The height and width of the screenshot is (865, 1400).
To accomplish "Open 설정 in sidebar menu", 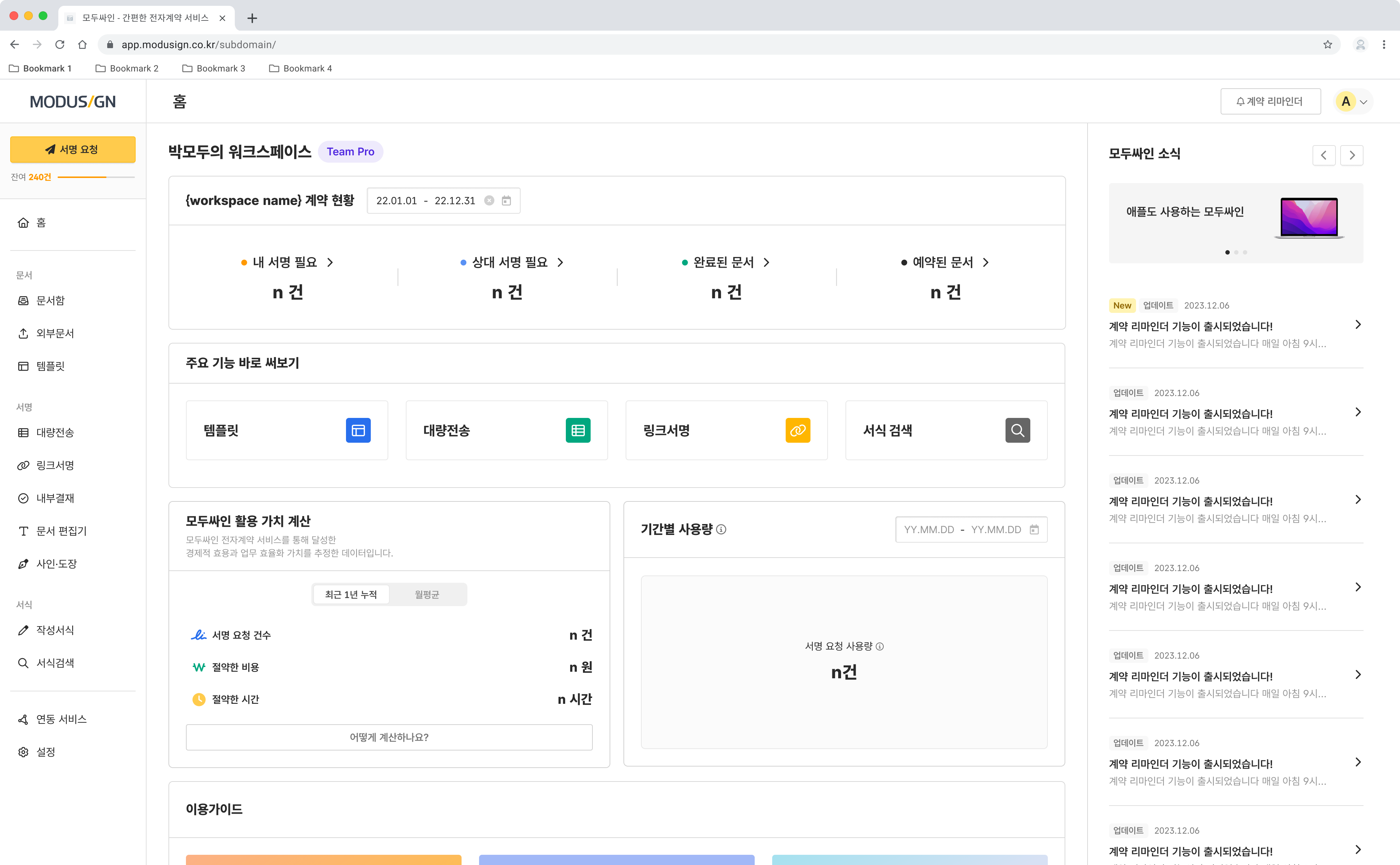I will point(46,752).
